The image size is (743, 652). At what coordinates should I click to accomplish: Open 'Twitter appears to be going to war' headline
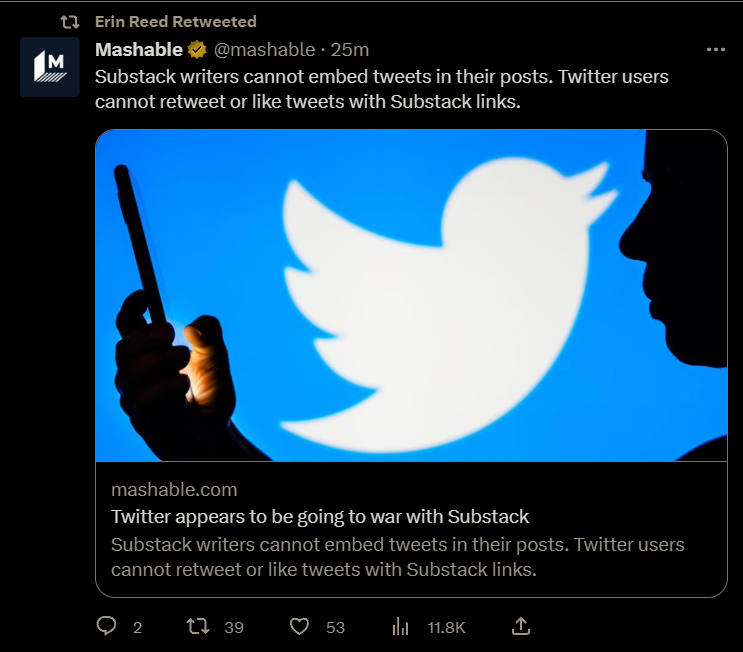click(320, 517)
